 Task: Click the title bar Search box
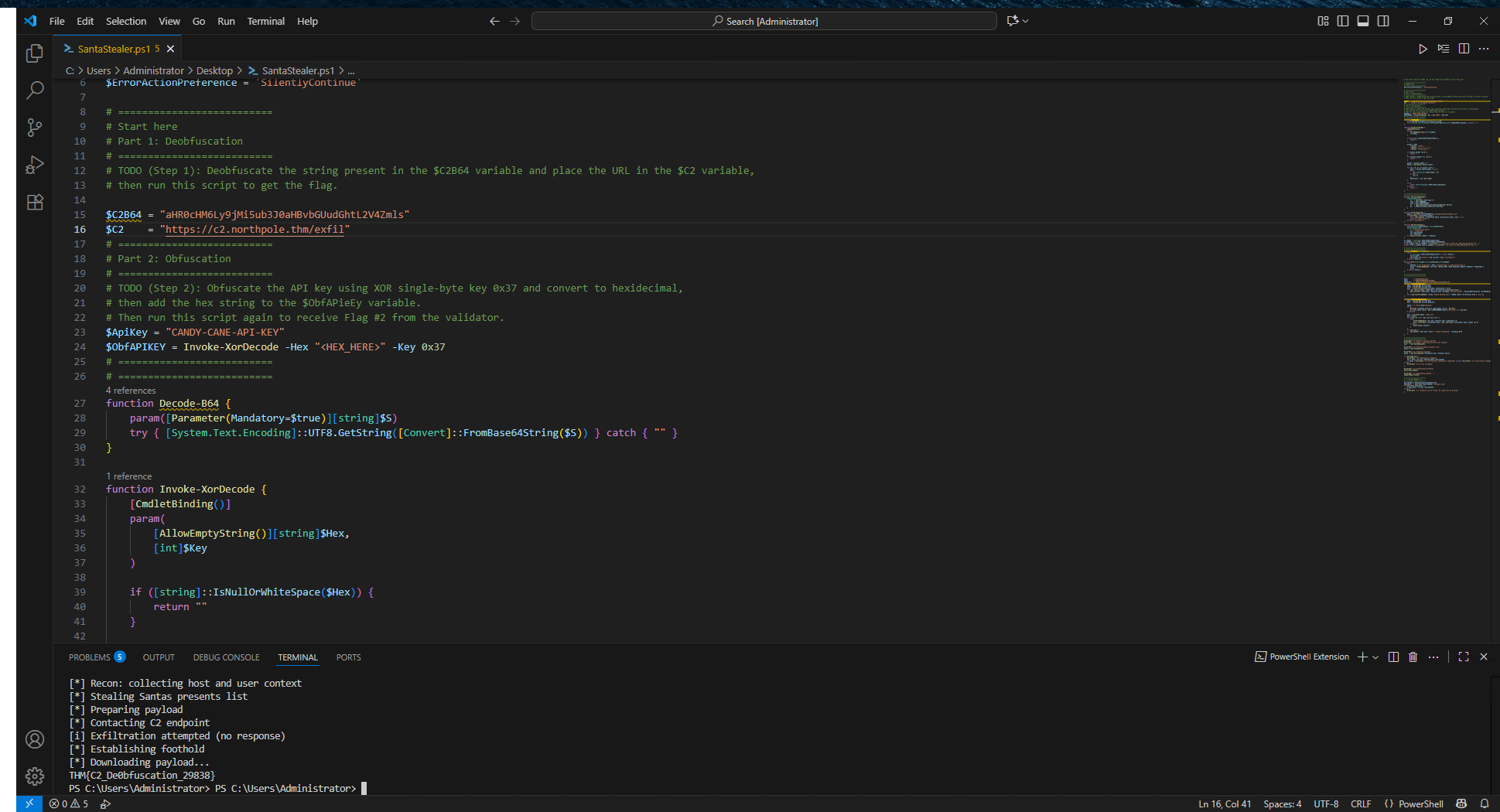click(x=764, y=21)
